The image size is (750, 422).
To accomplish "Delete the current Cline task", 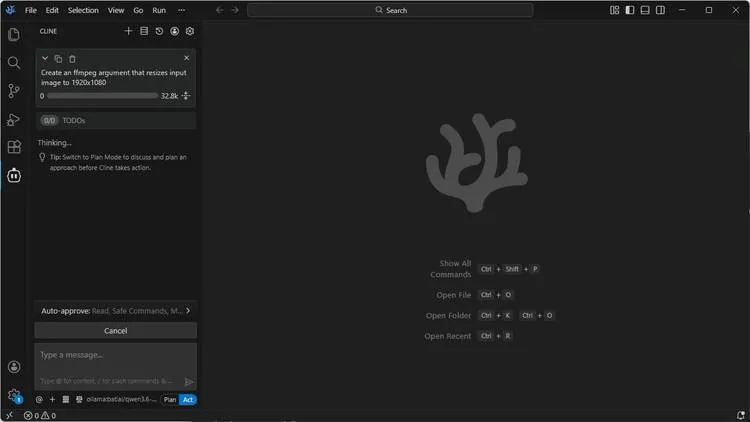I will [72, 59].
